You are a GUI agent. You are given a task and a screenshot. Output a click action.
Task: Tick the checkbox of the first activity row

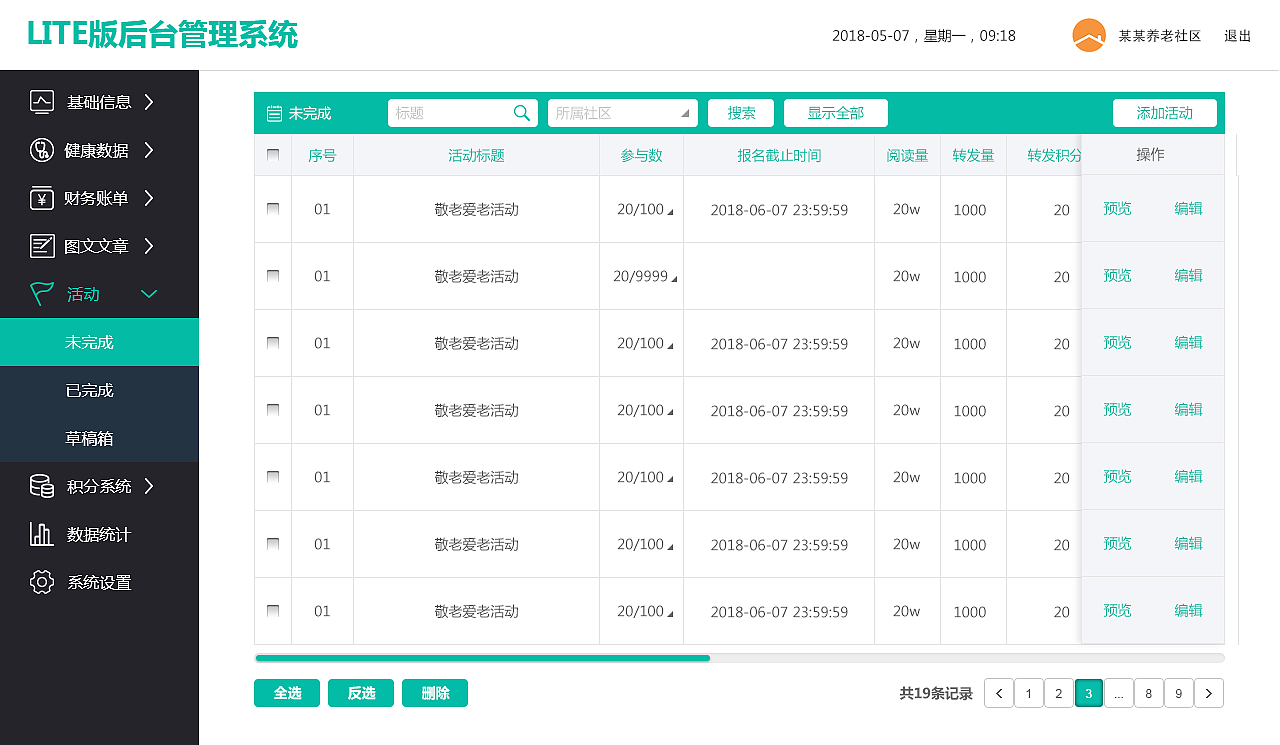[272, 208]
